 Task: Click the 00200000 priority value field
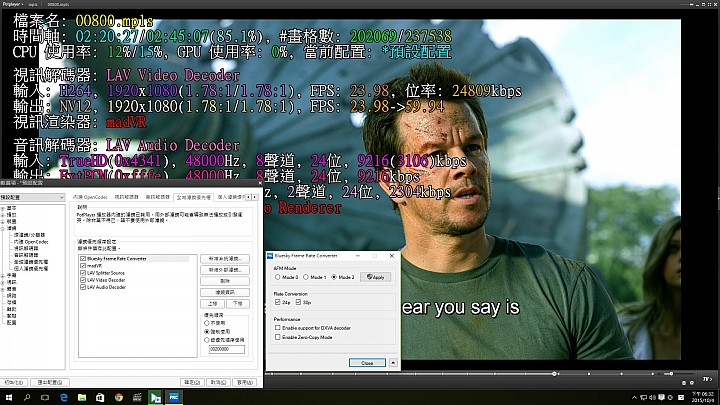click(227, 349)
